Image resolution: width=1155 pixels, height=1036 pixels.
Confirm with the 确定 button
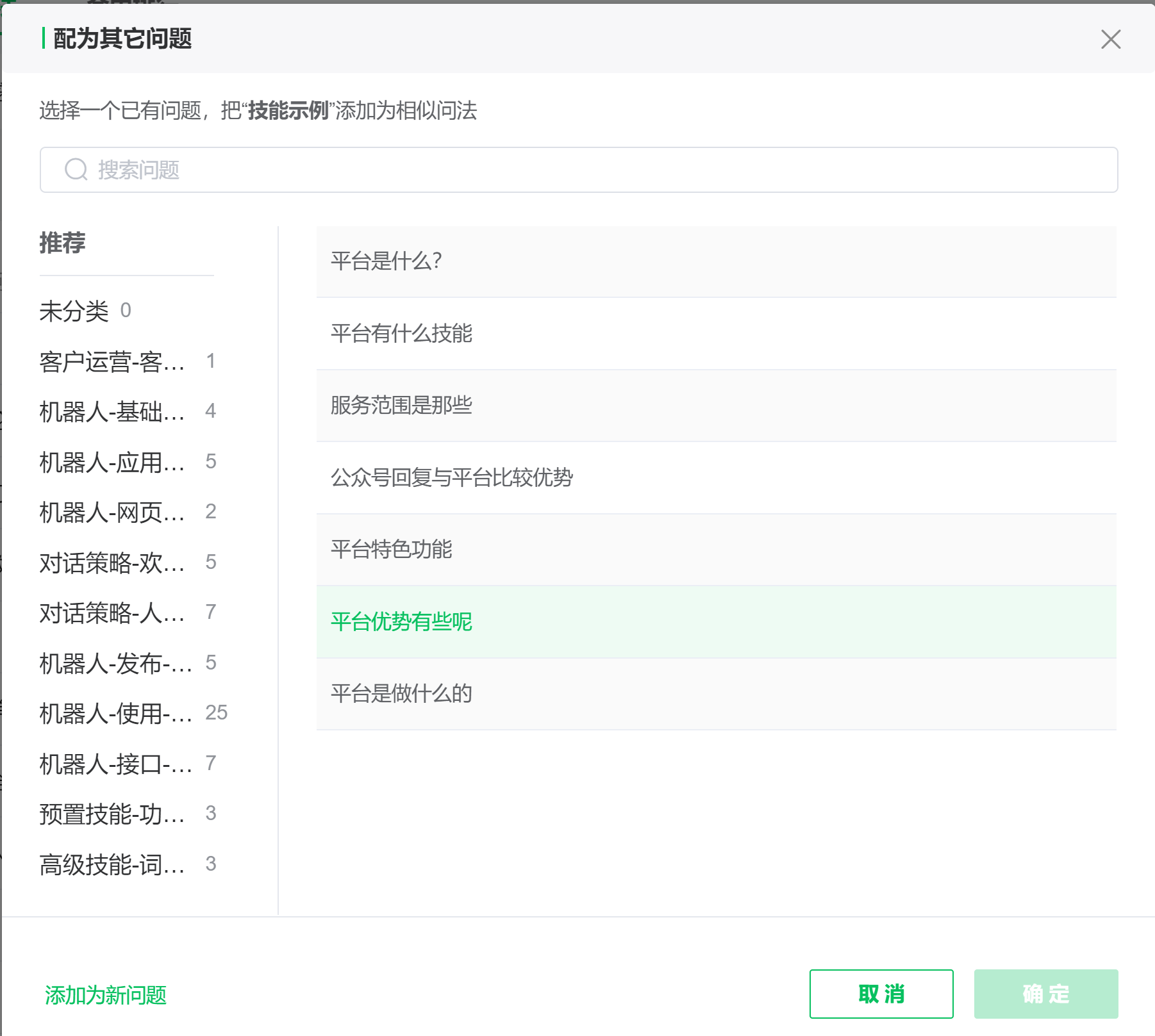pyautogui.click(x=1045, y=994)
